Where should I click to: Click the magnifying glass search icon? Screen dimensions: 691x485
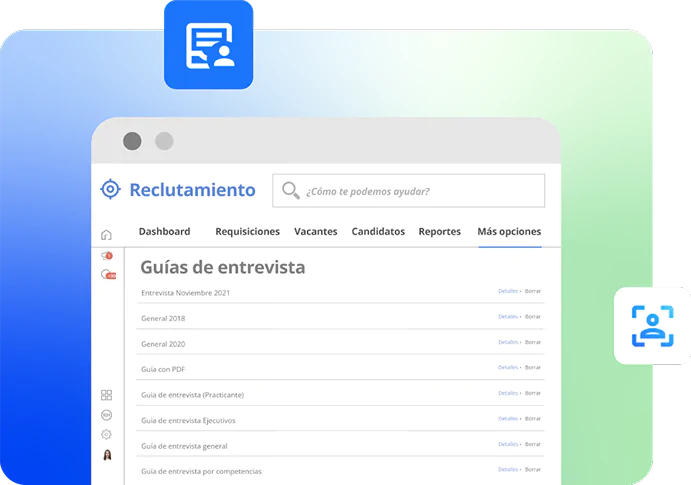tap(291, 191)
